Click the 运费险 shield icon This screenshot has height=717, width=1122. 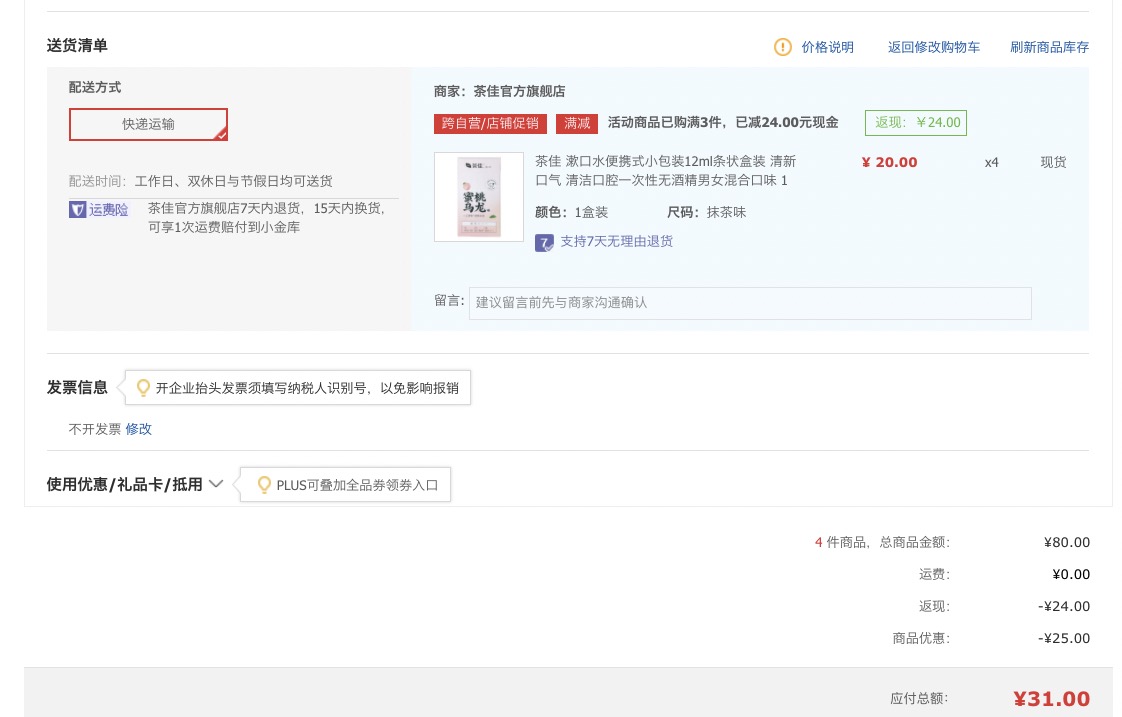coord(77,210)
